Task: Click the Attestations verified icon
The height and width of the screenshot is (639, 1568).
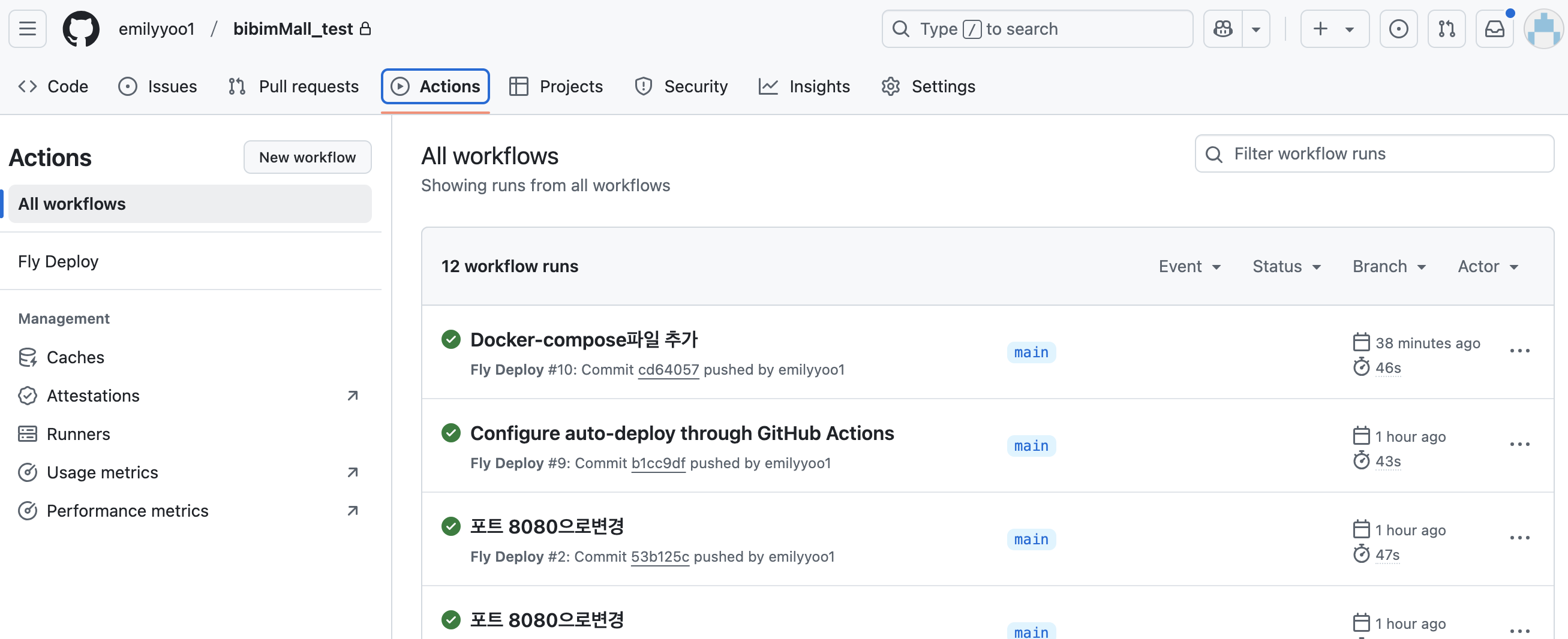Action: (x=28, y=396)
